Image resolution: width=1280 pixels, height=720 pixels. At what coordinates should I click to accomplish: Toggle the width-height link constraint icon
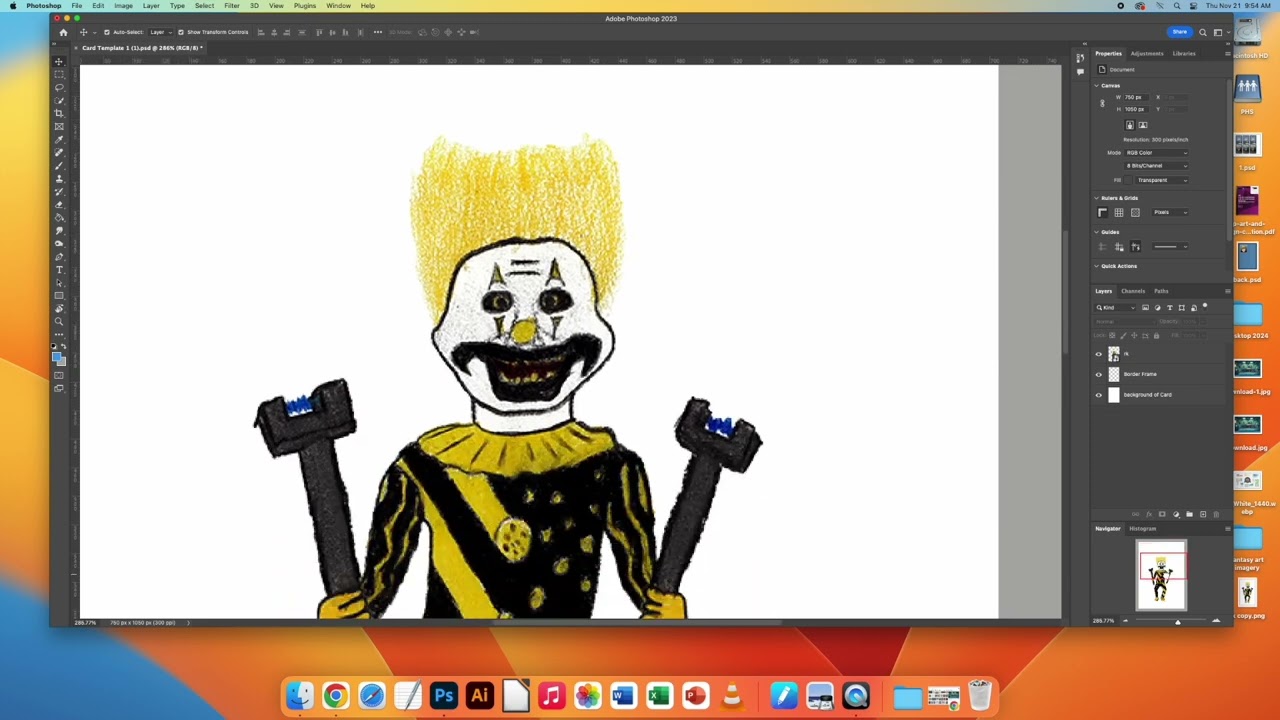click(x=1103, y=103)
